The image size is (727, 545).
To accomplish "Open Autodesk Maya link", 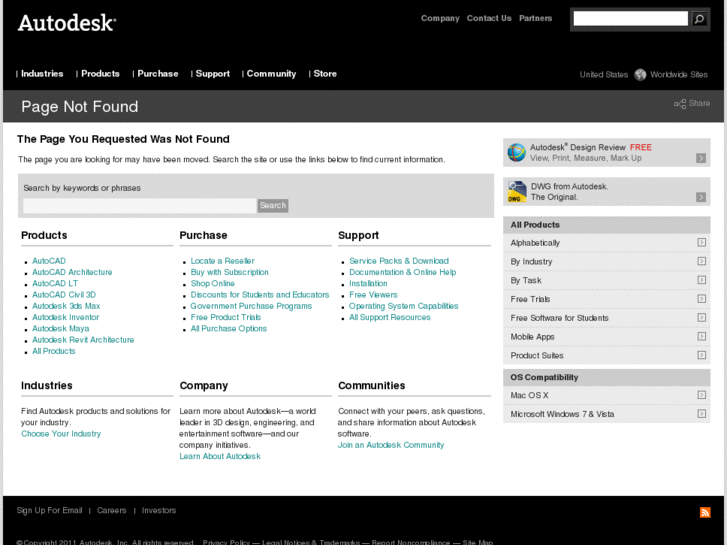I will 60,328.
